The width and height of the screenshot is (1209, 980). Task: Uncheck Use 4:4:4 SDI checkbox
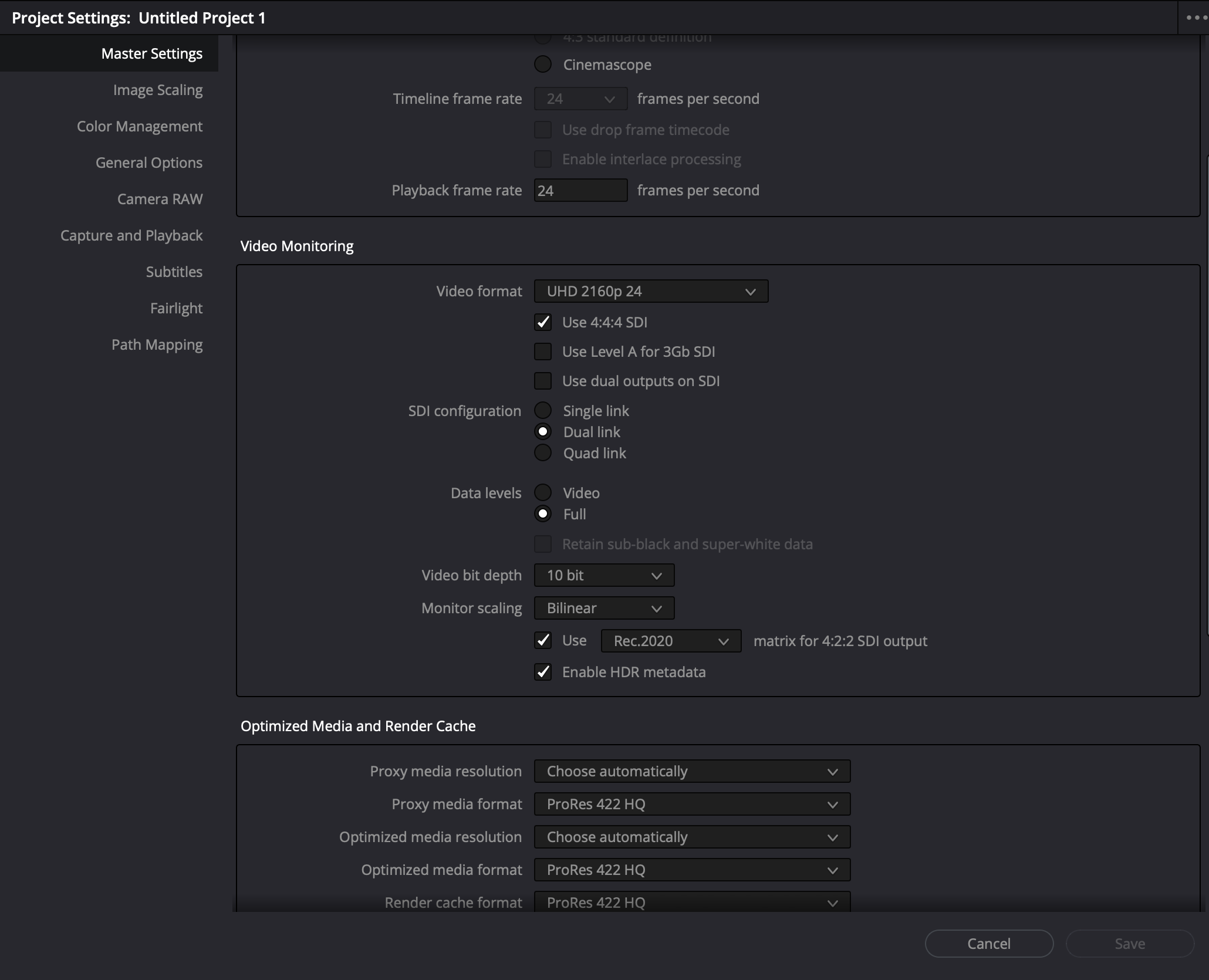point(543,322)
